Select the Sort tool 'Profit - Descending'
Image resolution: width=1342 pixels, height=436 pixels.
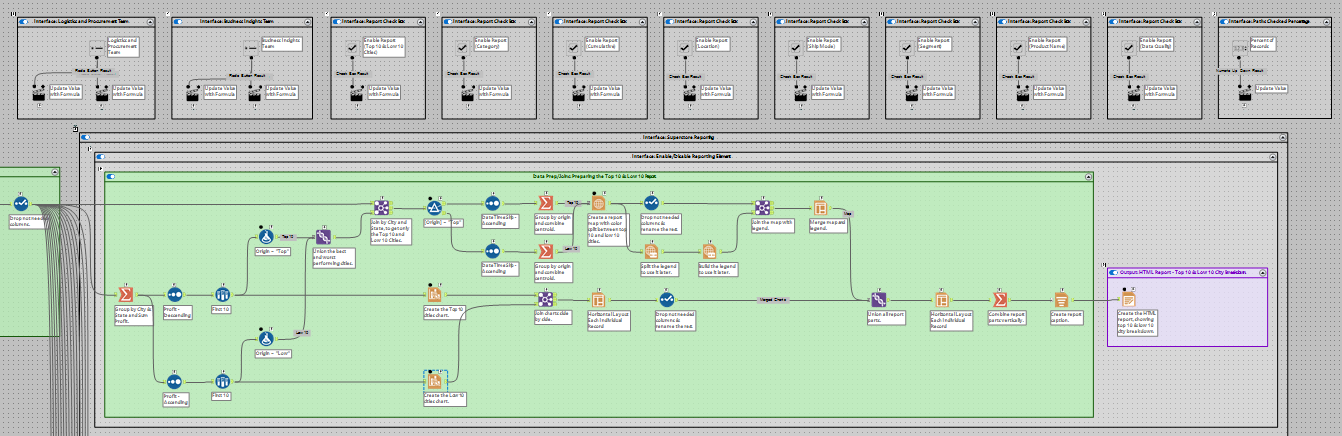pos(174,294)
